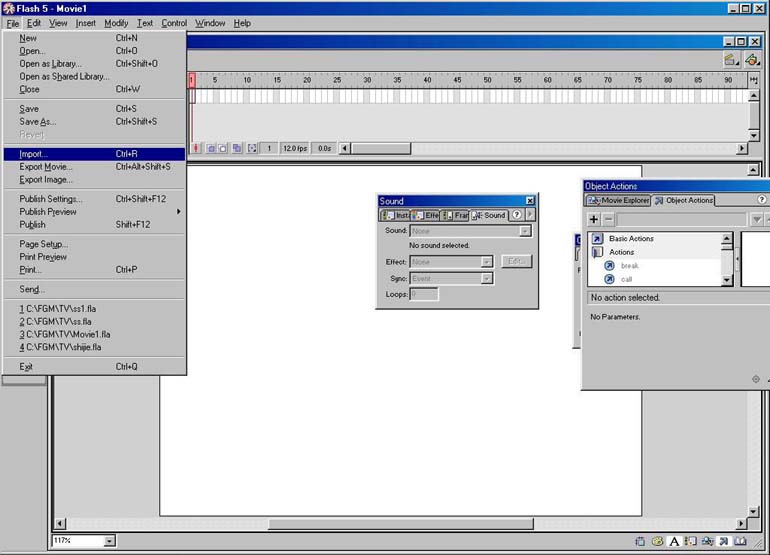Toggle Onion Skin Outlines in the timeline
The image size is (770, 555).
223,148
